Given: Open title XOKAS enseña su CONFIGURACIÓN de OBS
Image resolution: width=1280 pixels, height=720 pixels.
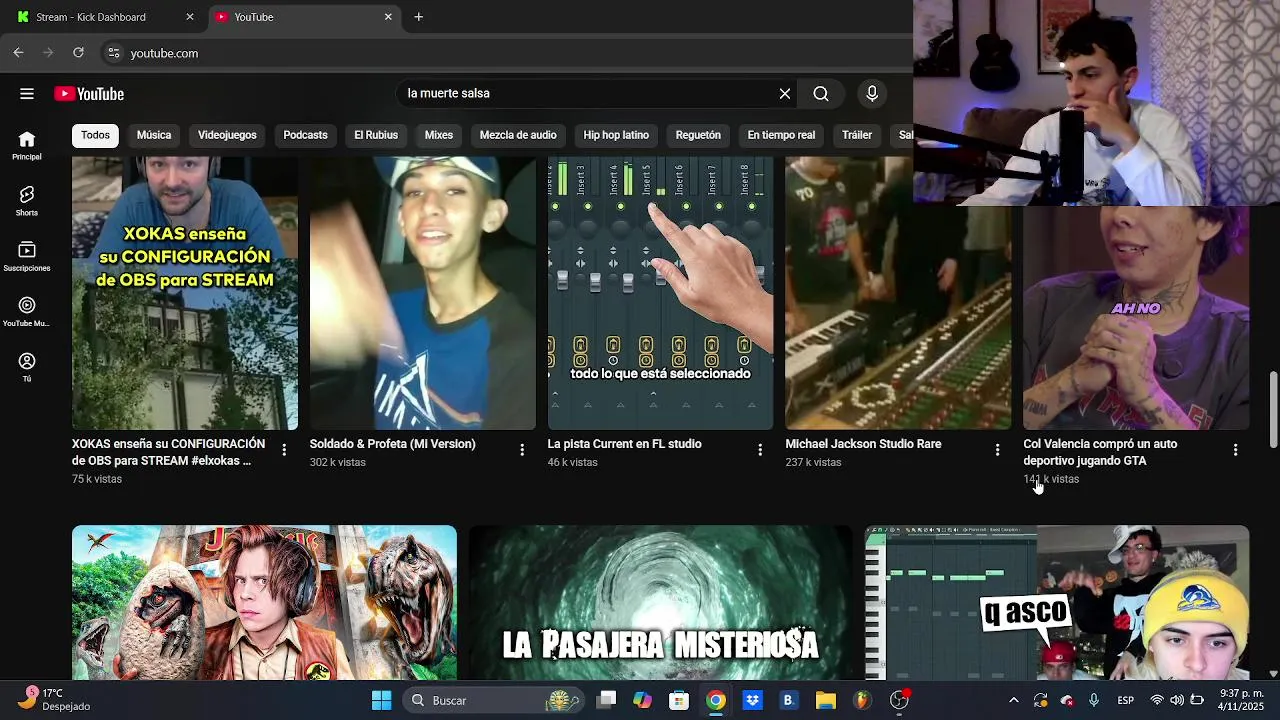Looking at the screenshot, I should click(168, 452).
